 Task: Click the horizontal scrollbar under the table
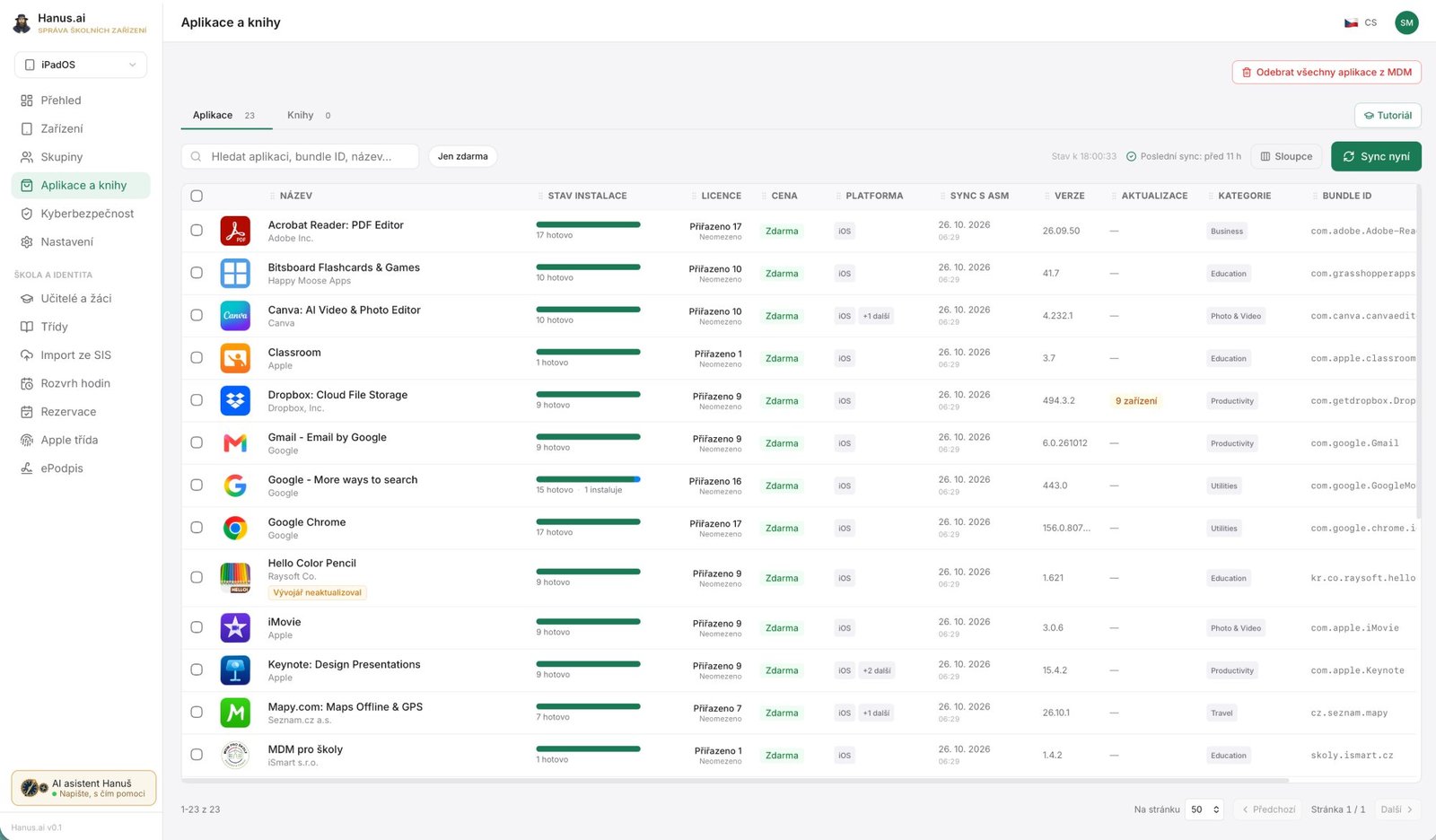pos(735,781)
